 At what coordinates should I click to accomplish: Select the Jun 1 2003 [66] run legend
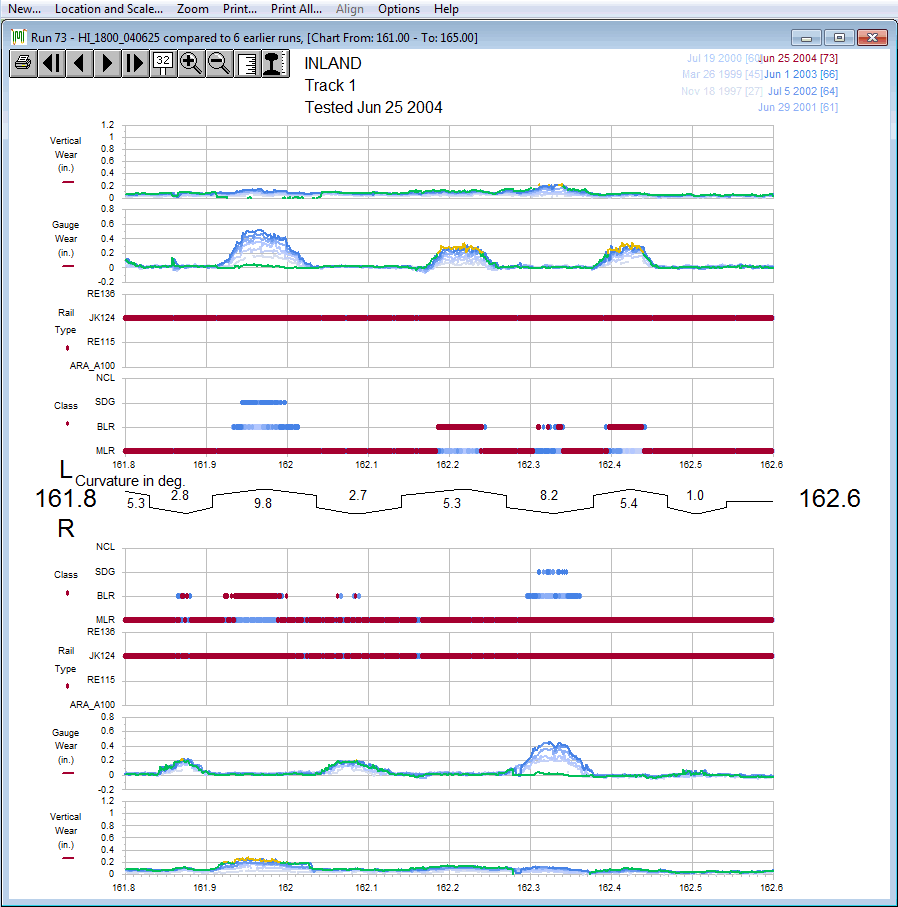(801, 74)
